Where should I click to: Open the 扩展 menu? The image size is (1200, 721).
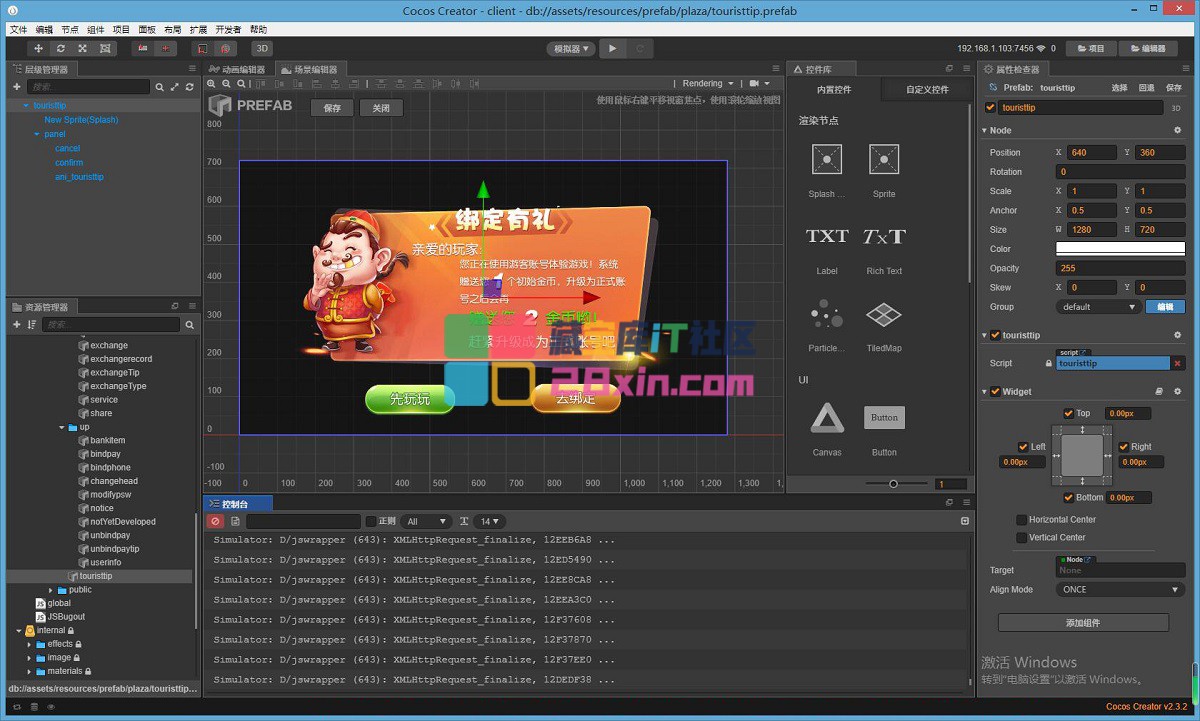(x=198, y=30)
